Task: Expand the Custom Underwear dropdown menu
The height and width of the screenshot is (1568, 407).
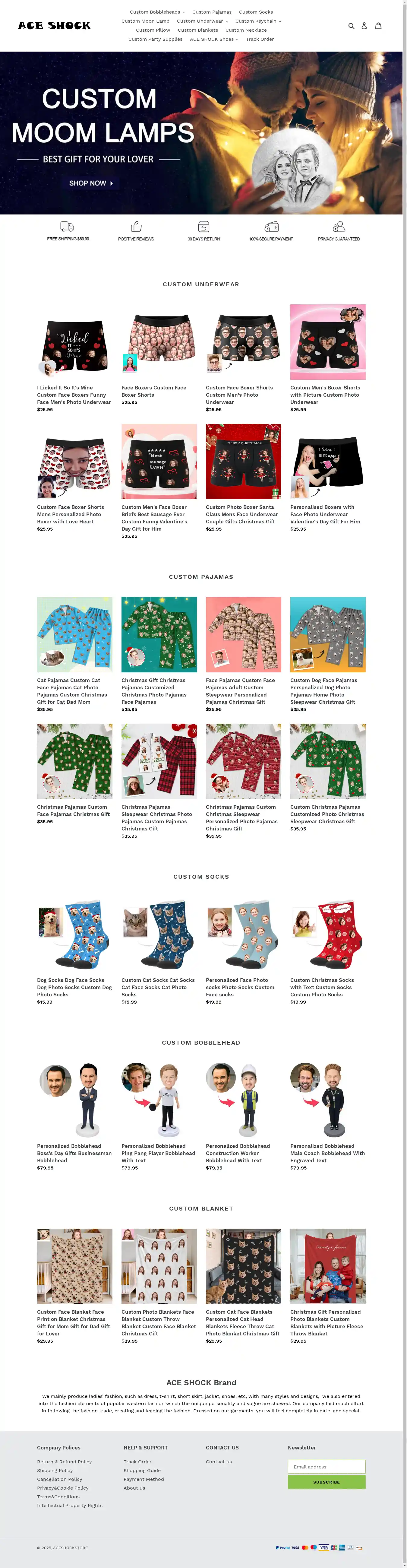Action: point(203,21)
